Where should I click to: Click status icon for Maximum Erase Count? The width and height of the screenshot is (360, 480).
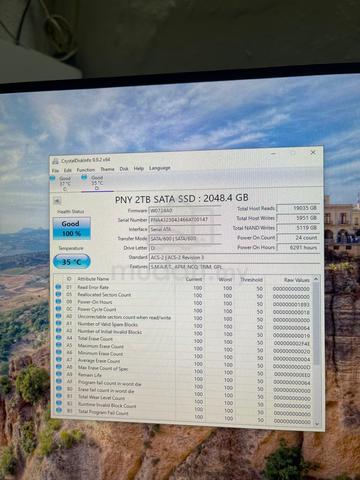pyautogui.click(x=59, y=345)
